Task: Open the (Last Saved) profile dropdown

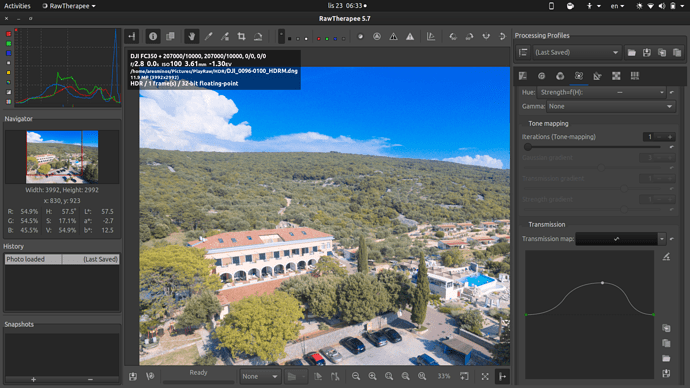Action: [x=576, y=52]
